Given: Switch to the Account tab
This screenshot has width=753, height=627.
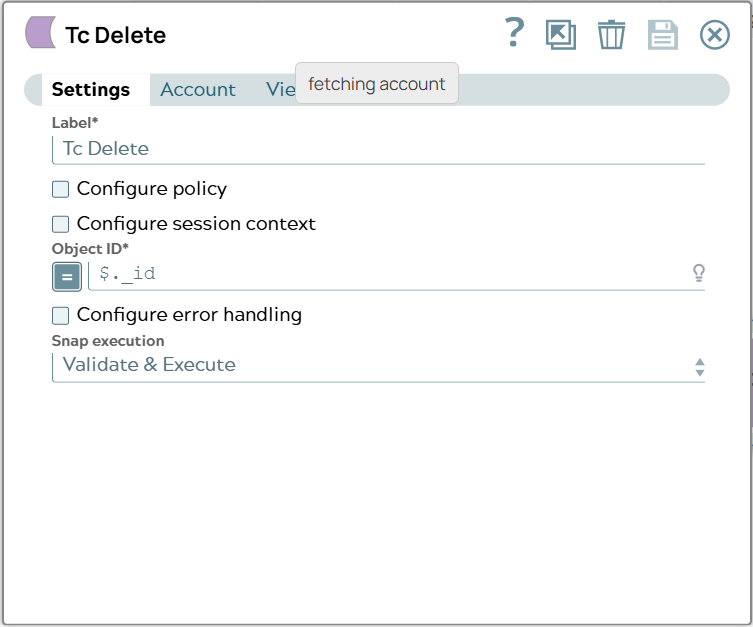Looking at the screenshot, I should (198, 90).
